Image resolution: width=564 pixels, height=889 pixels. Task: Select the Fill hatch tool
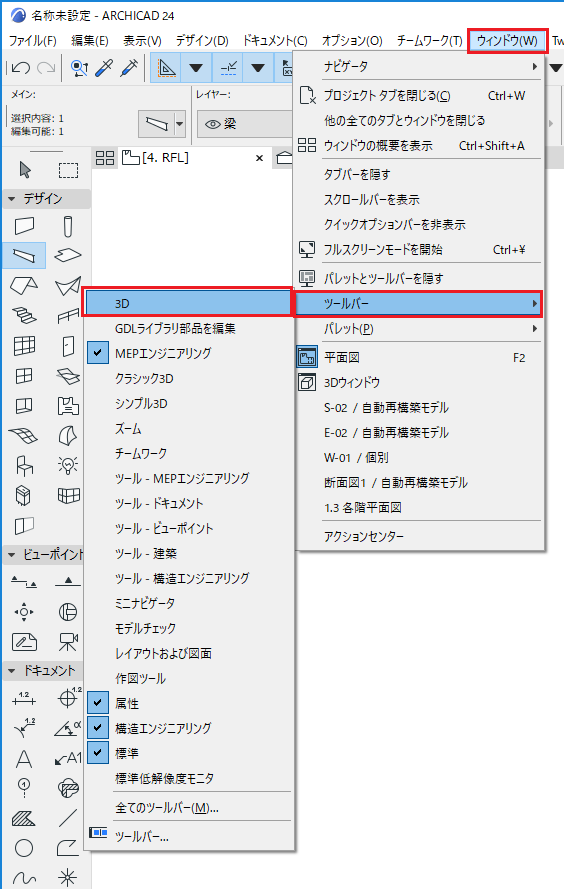pyautogui.click(x=24, y=818)
